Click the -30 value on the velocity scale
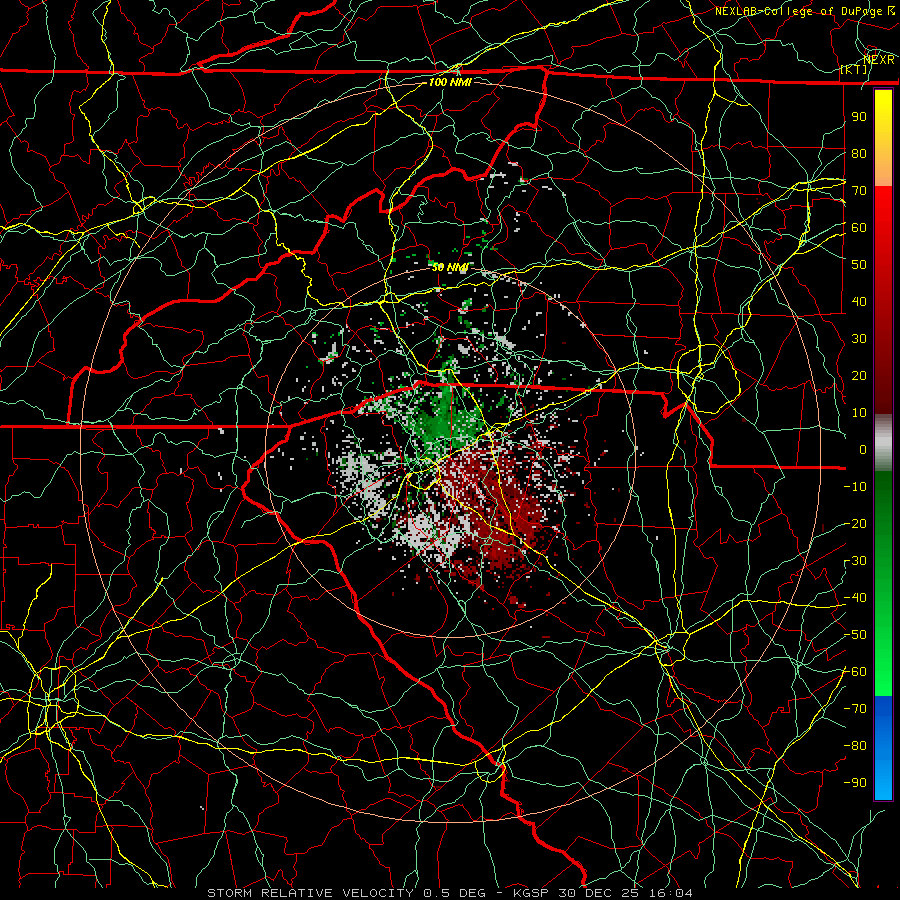Screen dimensions: 900x900 pos(856,561)
